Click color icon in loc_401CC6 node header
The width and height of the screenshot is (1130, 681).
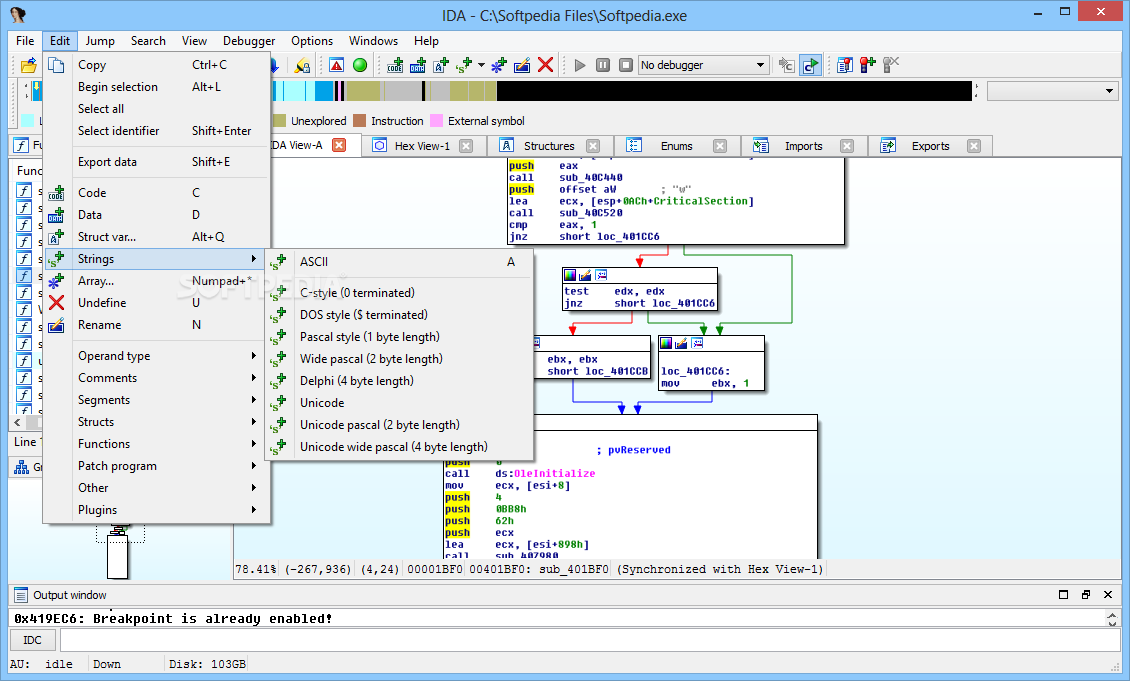pos(666,343)
